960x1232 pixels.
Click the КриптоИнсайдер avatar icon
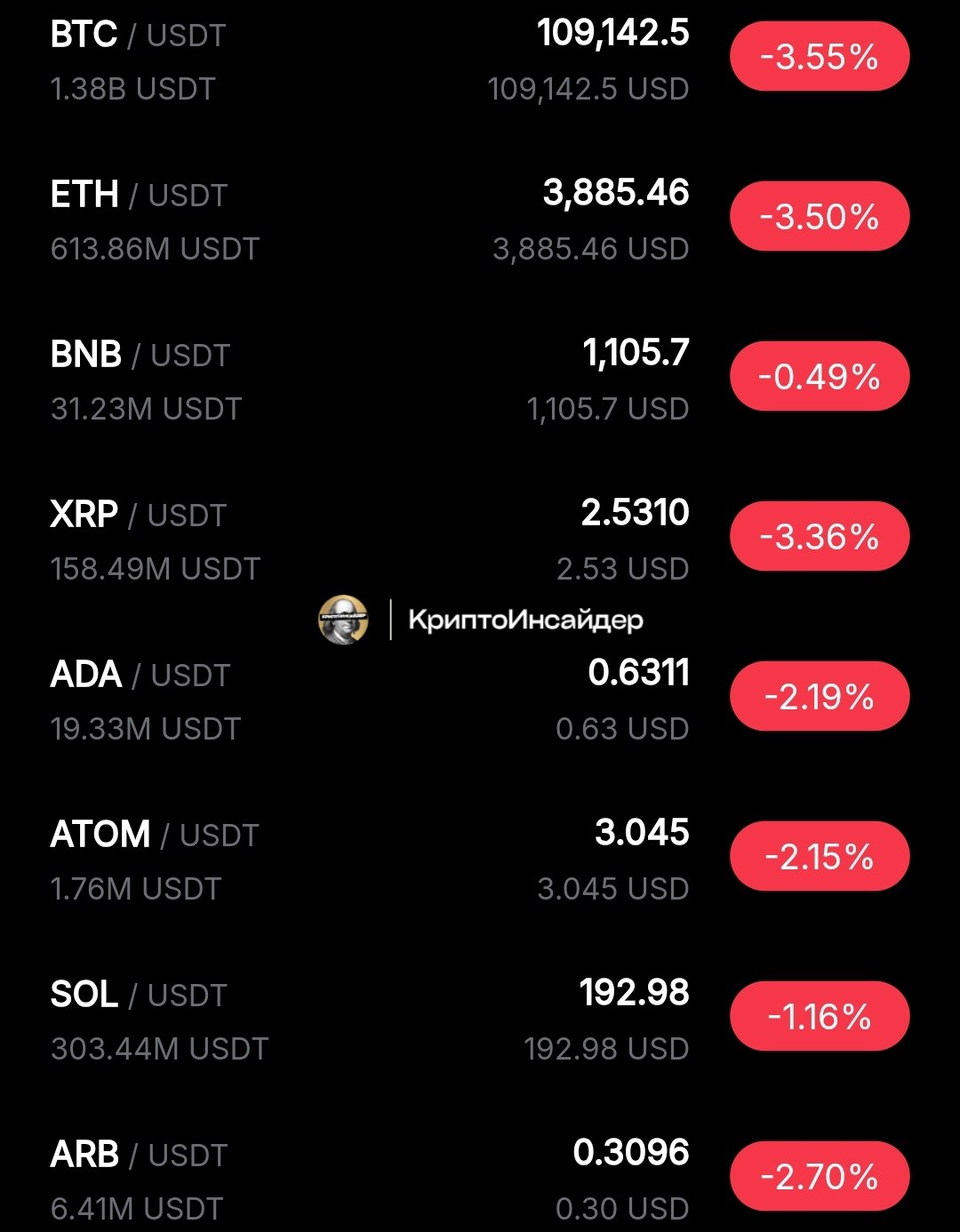(343, 620)
